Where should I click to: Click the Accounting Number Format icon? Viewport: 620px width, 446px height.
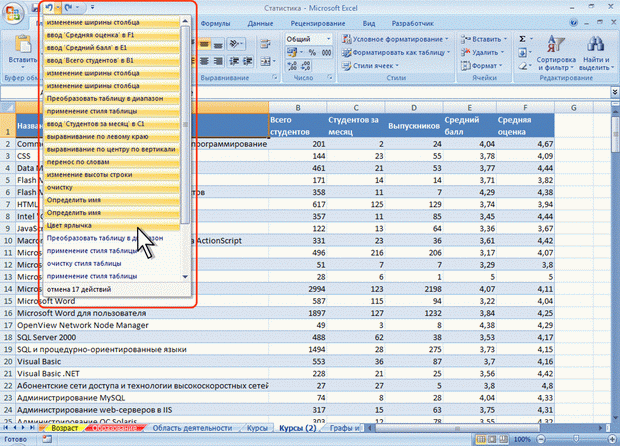tap(292, 52)
